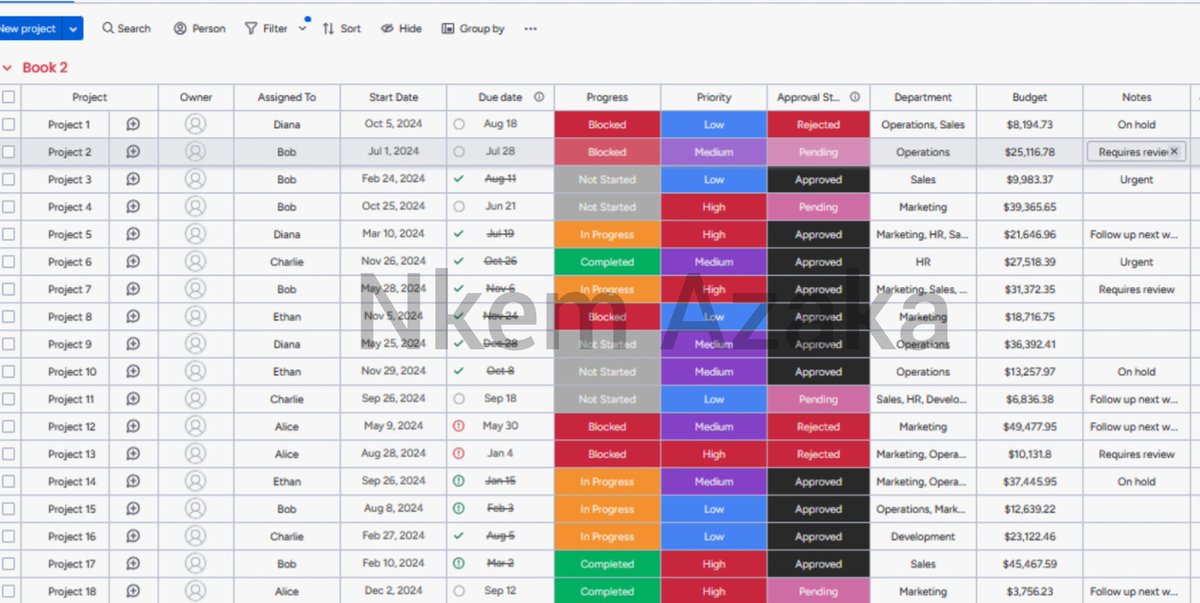Screen dimensions: 1200x603
Task: Click owner avatar for Project 9
Action: click(x=195, y=344)
